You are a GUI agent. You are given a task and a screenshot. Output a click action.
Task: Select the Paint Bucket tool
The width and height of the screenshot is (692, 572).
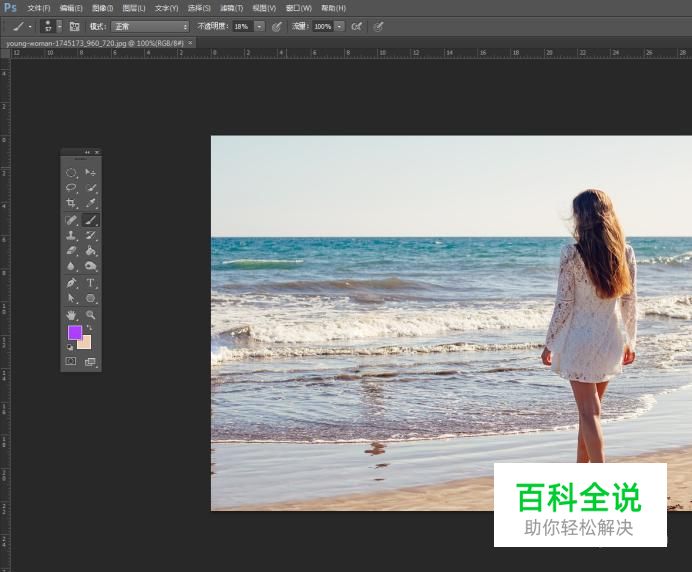90,251
